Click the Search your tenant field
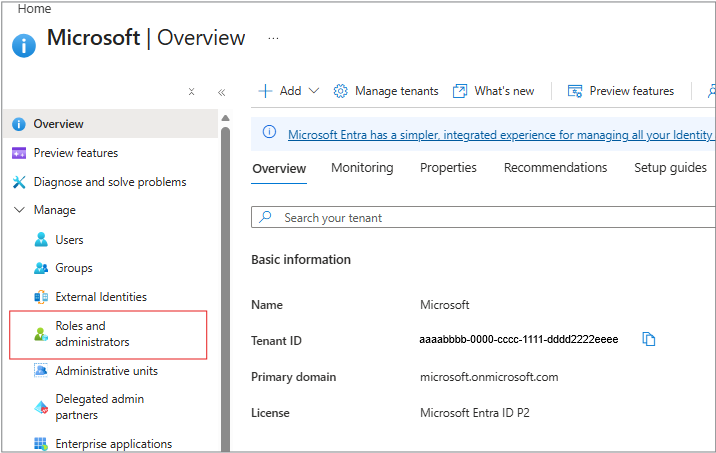 click(480, 217)
